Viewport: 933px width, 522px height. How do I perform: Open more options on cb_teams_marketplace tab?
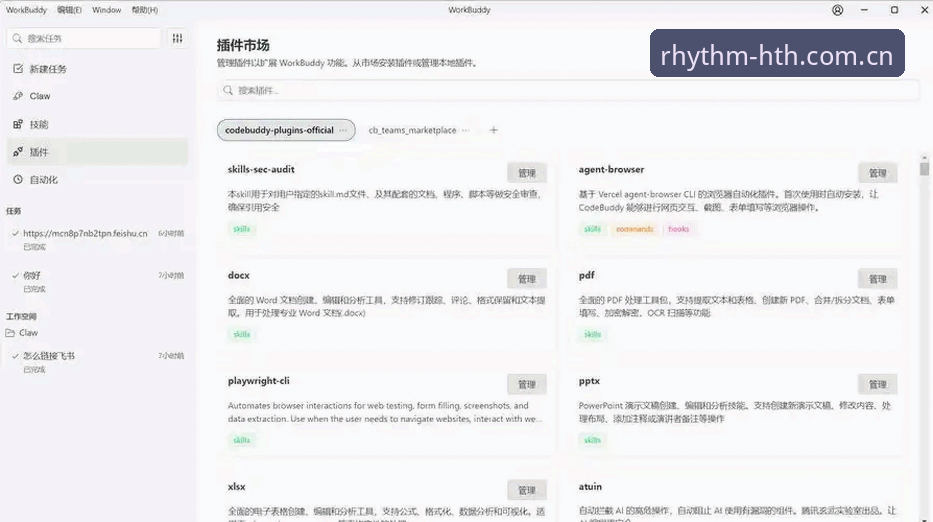point(465,130)
